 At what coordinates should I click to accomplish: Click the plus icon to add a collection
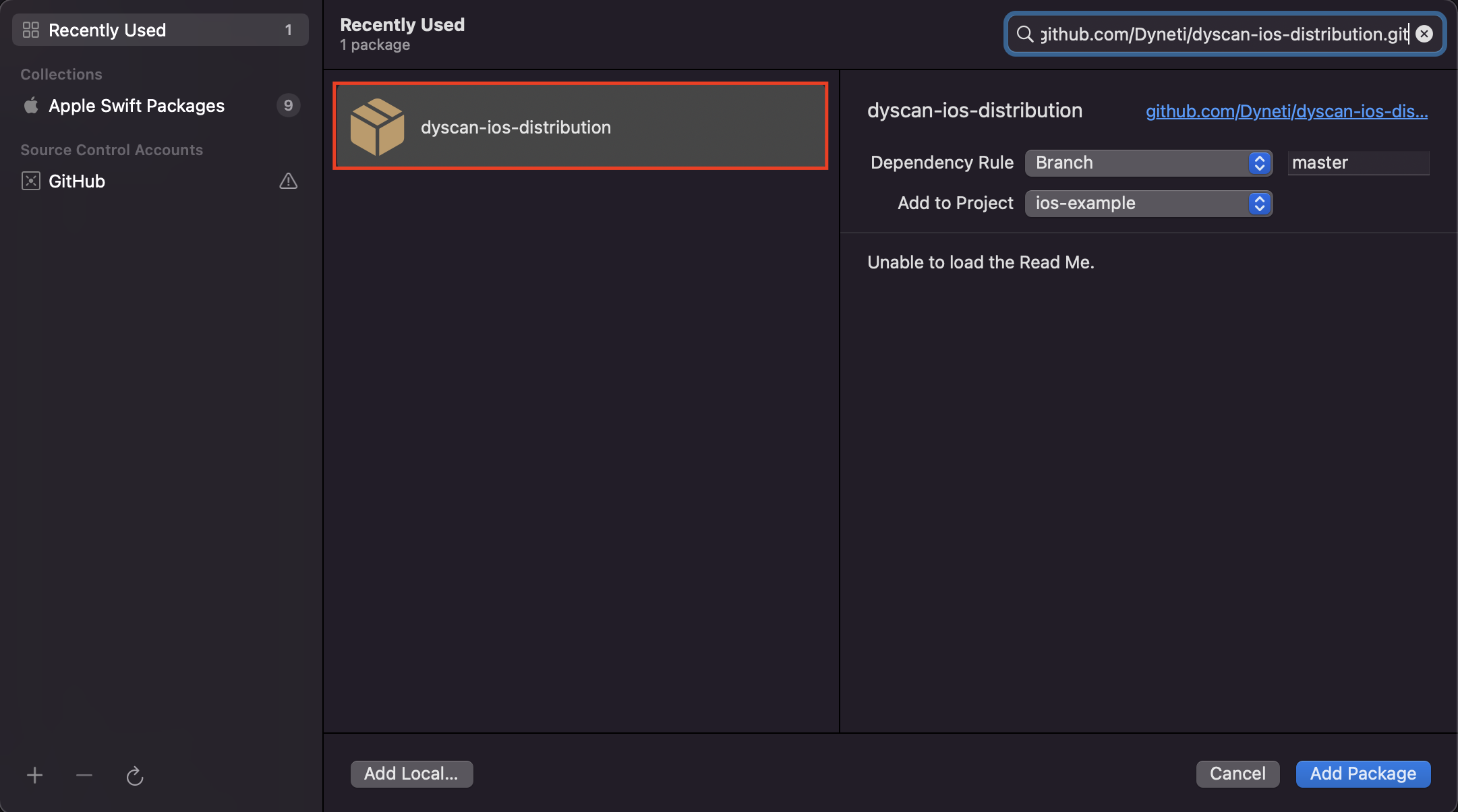coord(35,776)
